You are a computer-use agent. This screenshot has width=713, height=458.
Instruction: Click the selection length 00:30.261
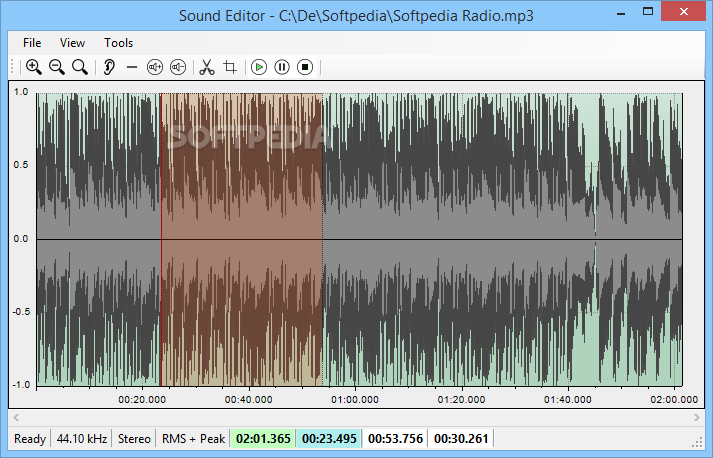(x=461, y=439)
